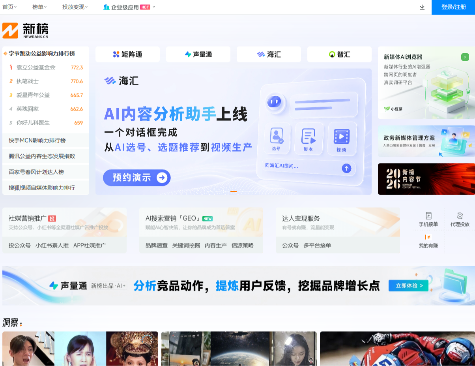
Task: Click the orange diamond icon on ranking title
Action: pos(5,53)
